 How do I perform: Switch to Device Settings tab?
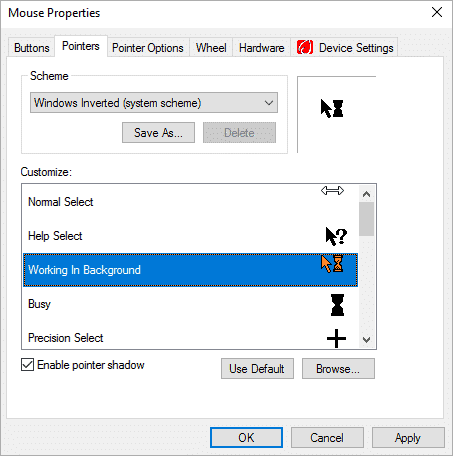click(x=345, y=48)
